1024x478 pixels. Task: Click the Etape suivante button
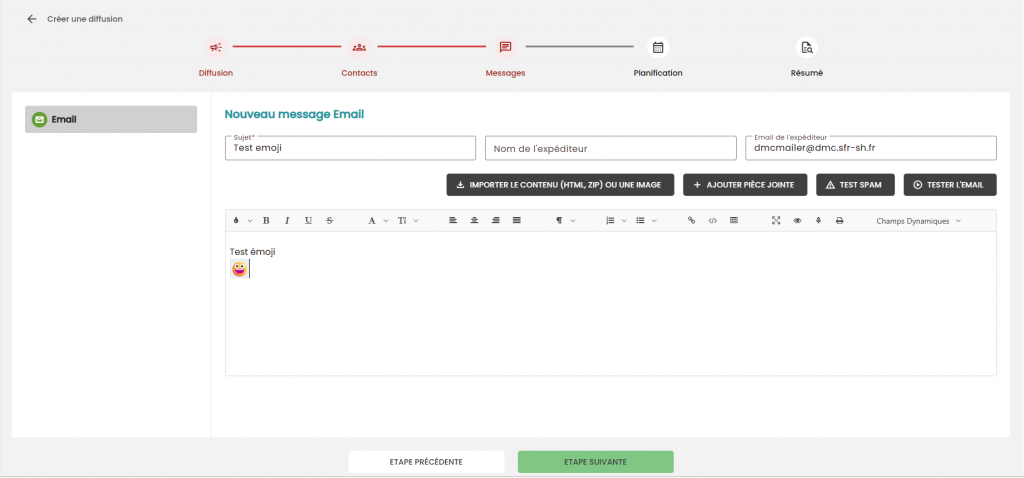596,462
